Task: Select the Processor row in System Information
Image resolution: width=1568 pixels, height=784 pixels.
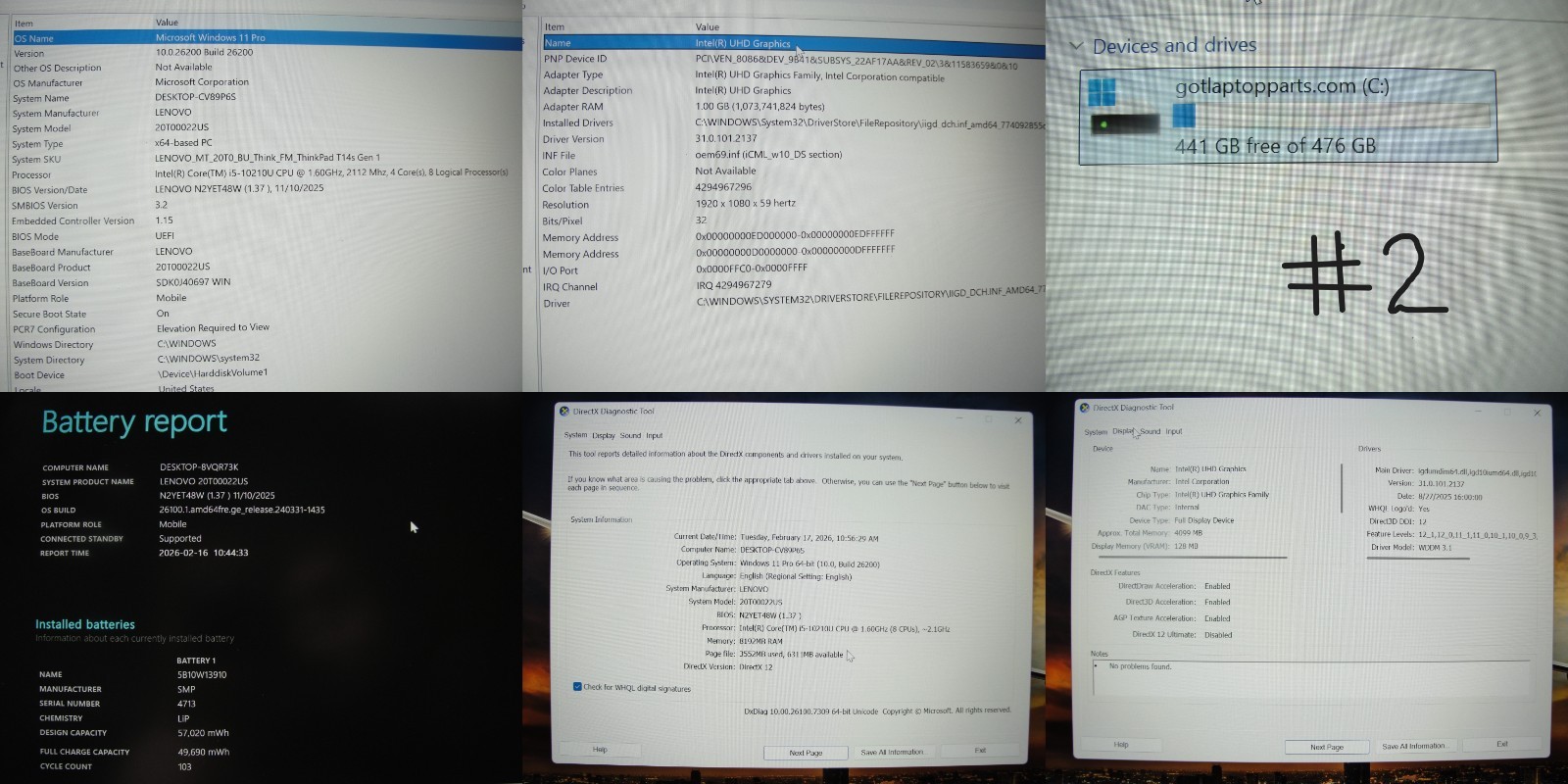Action: click(x=267, y=173)
